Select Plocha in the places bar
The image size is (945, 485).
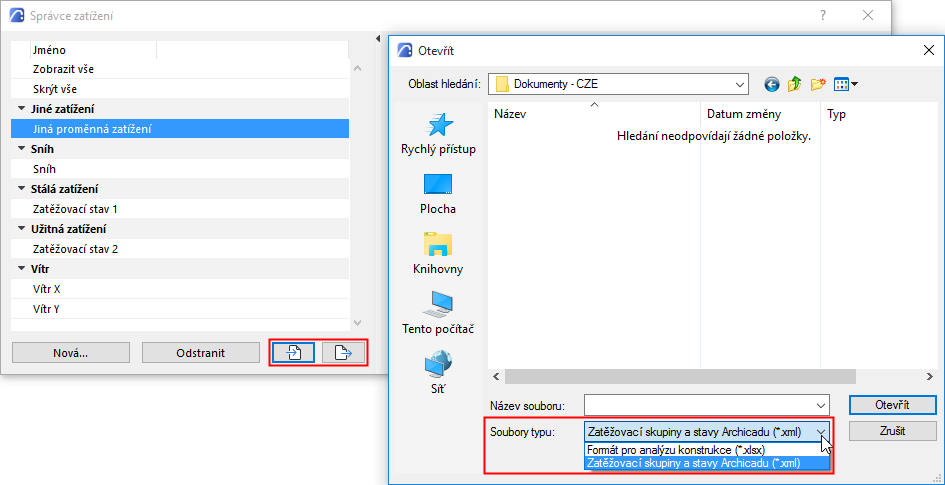[438, 194]
